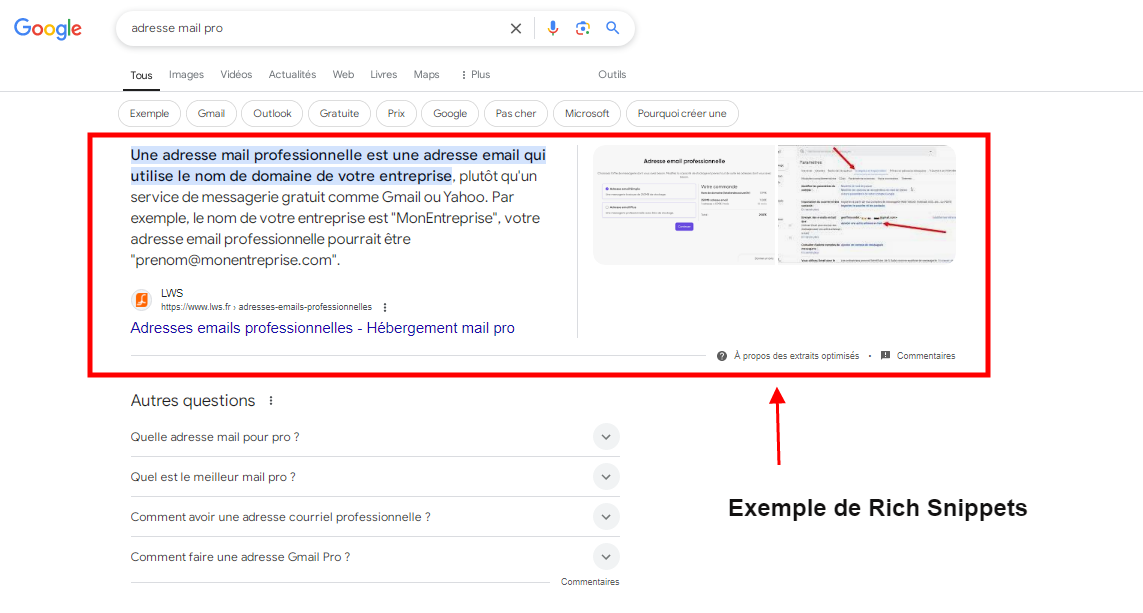Click inside the search input field
The height and width of the screenshot is (613, 1143).
pos(300,28)
